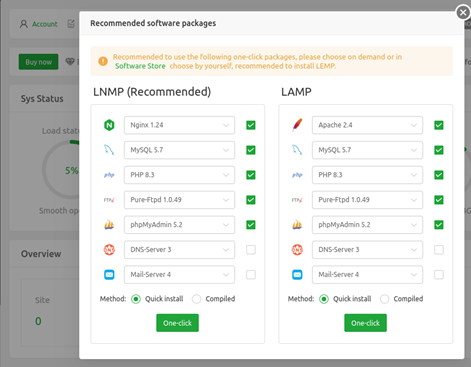The width and height of the screenshot is (471, 367).
Task: Open LAMP PHP 8.3 version dropdown
Action: pos(367,175)
